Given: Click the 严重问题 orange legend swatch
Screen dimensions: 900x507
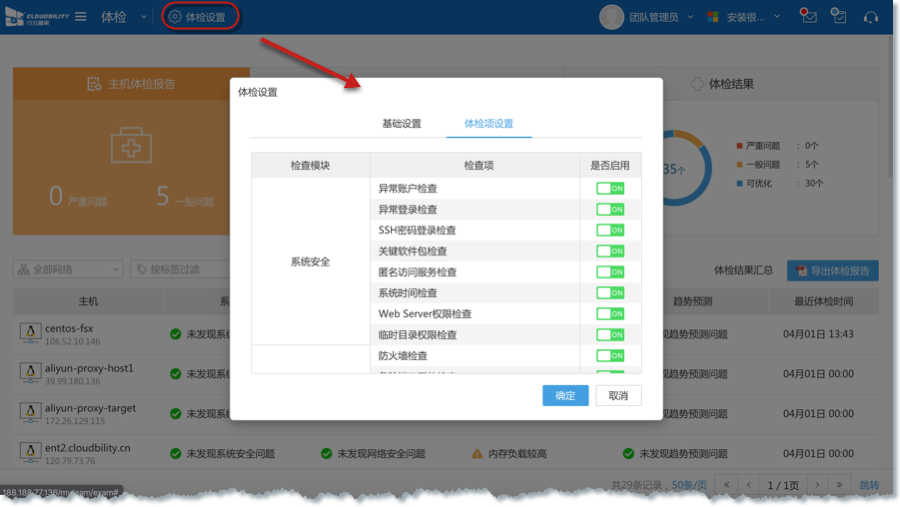Looking at the screenshot, I should [x=738, y=146].
